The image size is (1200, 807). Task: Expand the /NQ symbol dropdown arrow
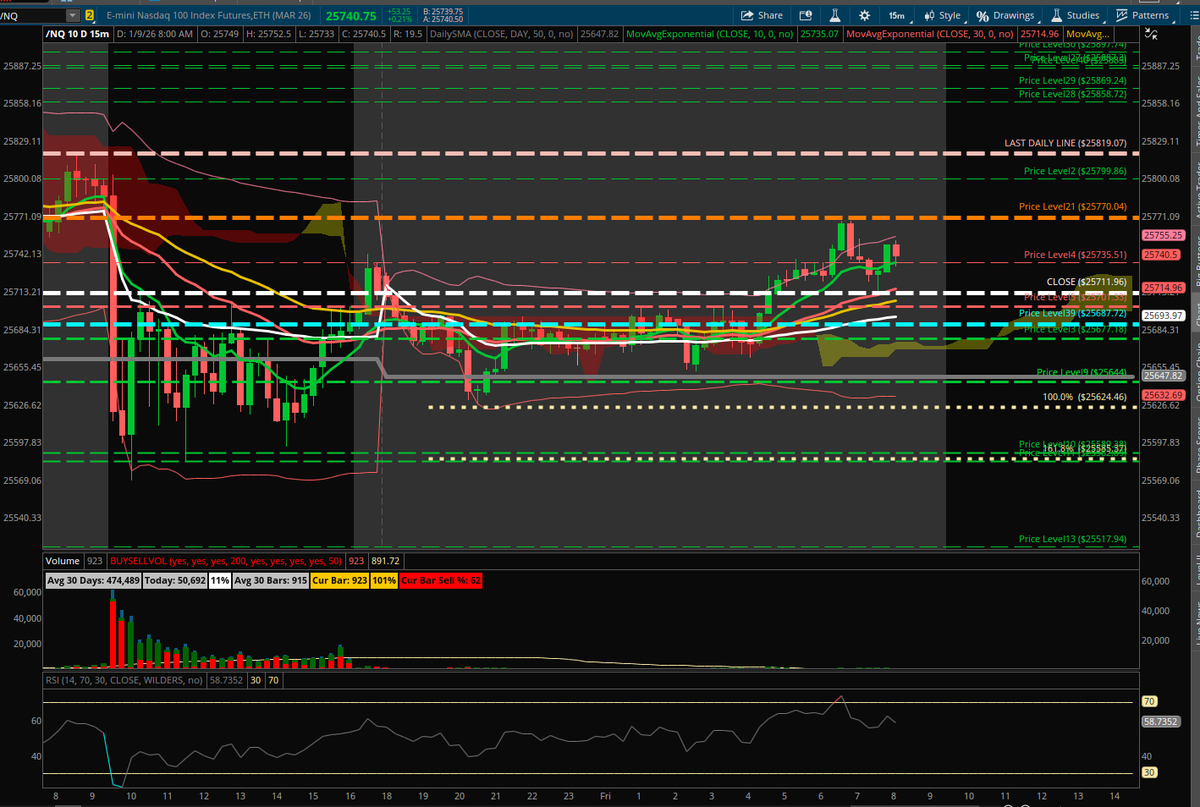[x=71, y=15]
